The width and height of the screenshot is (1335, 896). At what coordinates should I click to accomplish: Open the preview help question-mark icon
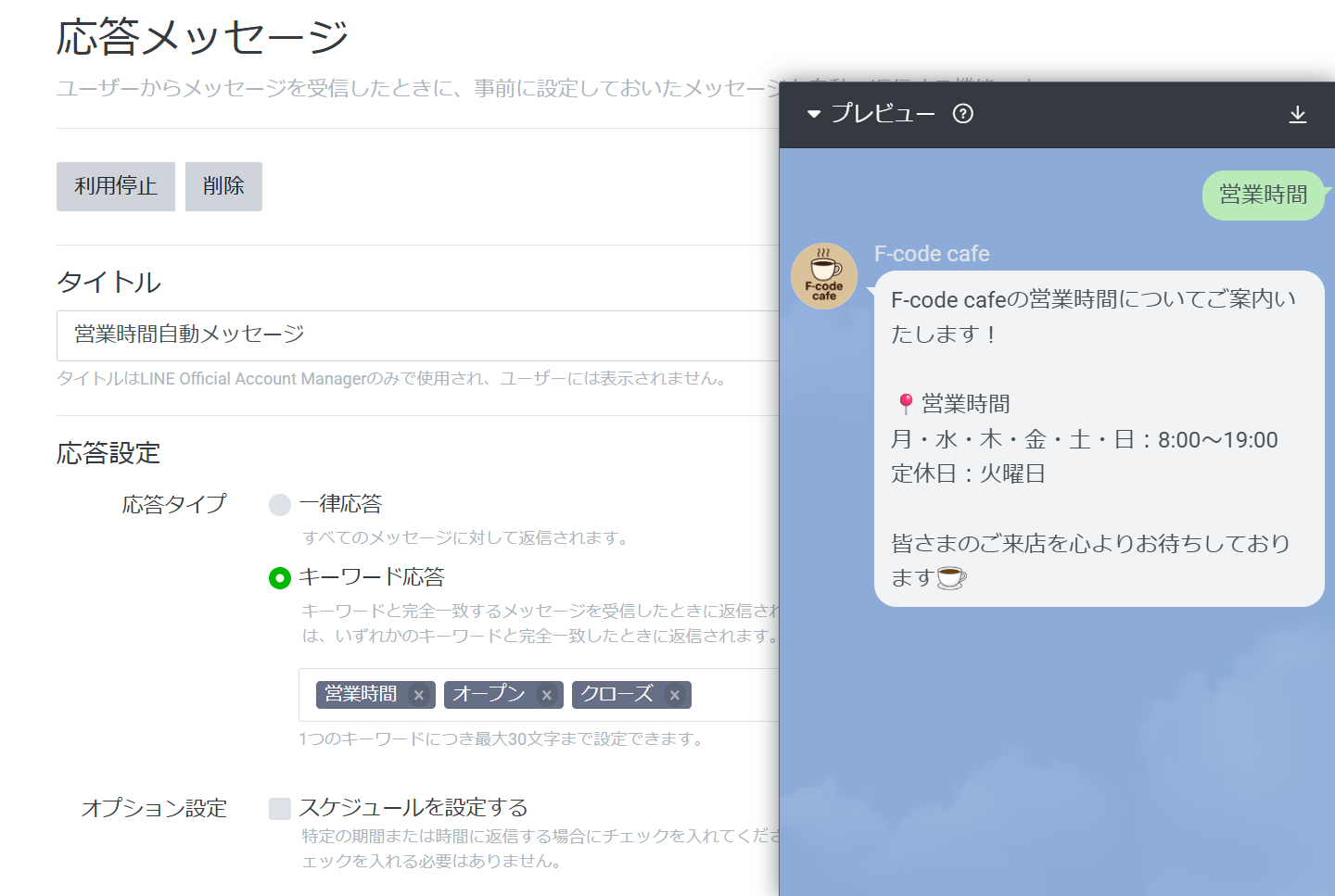(x=963, y=114)
